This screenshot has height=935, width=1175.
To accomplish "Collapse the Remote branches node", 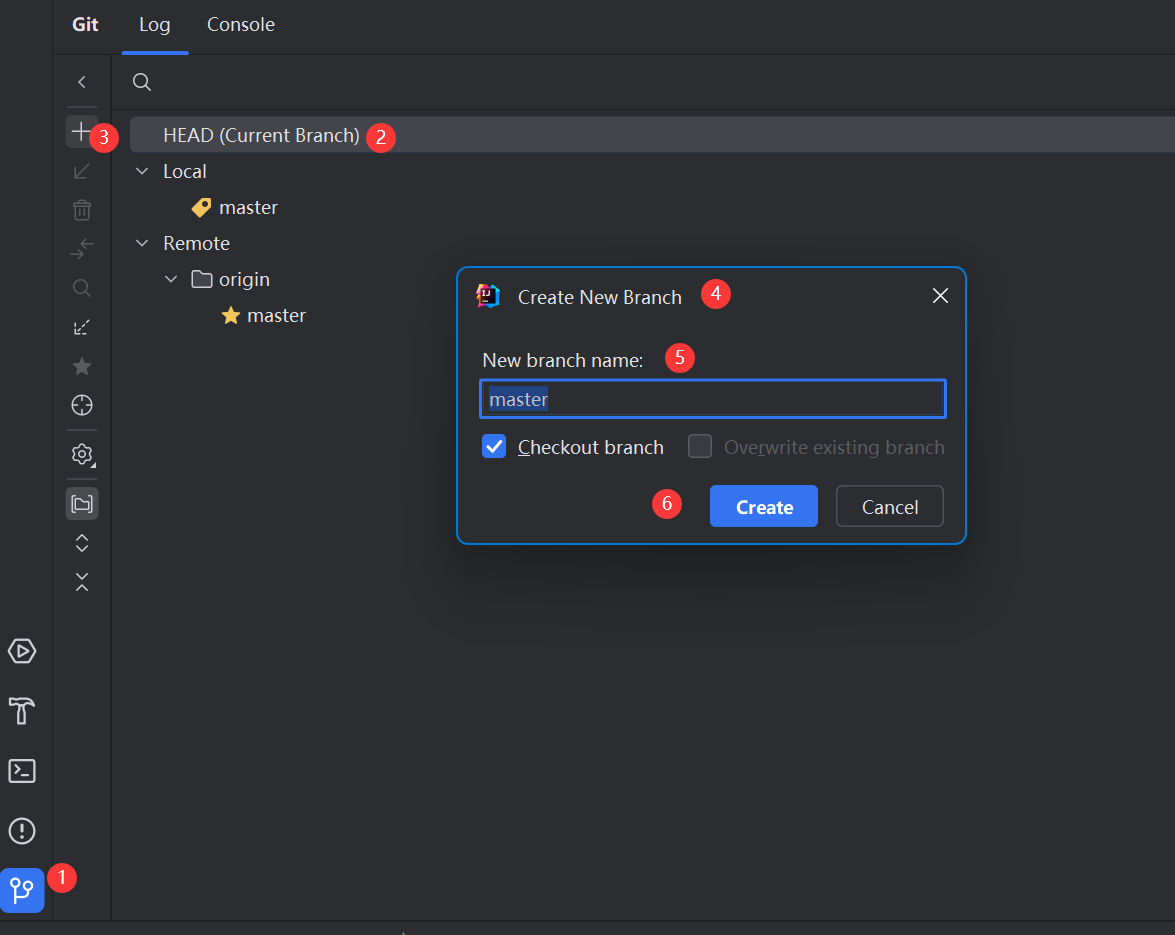I will [141, 244].
